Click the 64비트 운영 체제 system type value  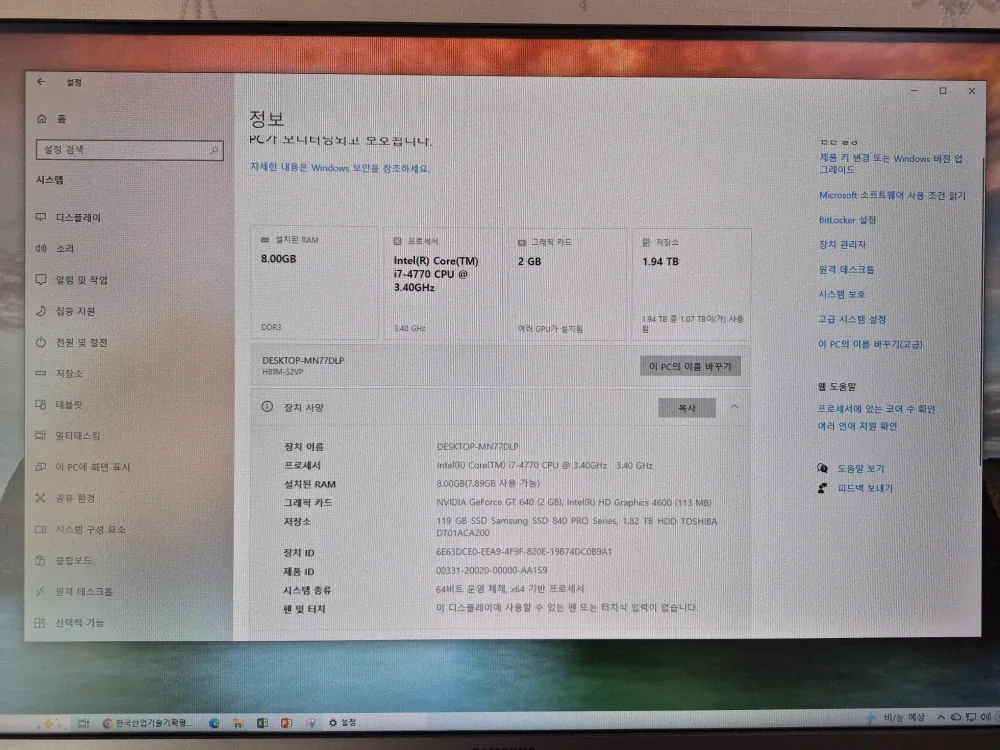(510, 589)
